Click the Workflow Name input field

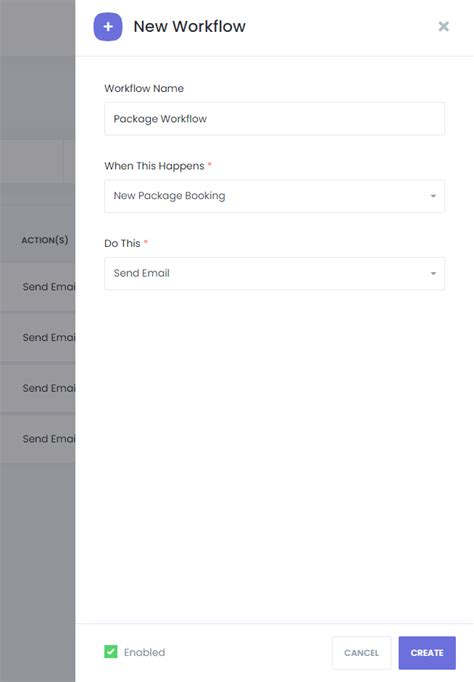pos(274,119)
